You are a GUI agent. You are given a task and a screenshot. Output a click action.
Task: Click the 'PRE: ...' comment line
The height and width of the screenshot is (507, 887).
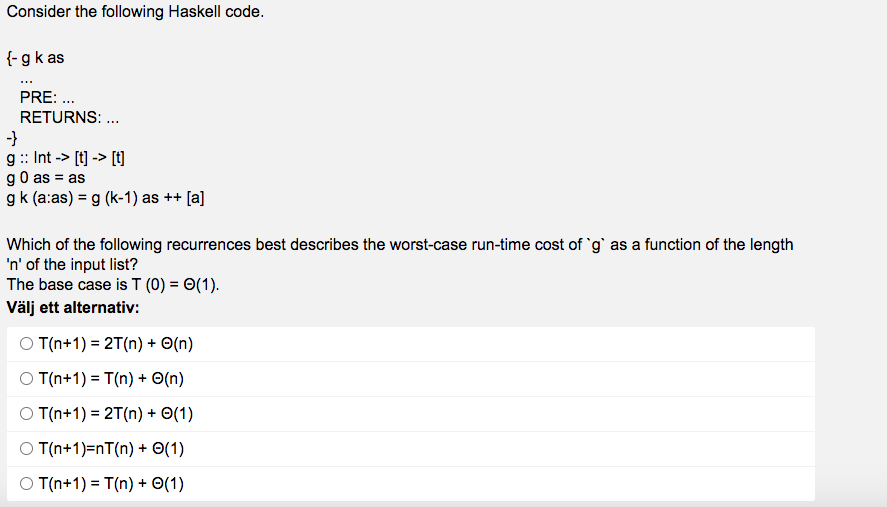(x=47, y=97)
